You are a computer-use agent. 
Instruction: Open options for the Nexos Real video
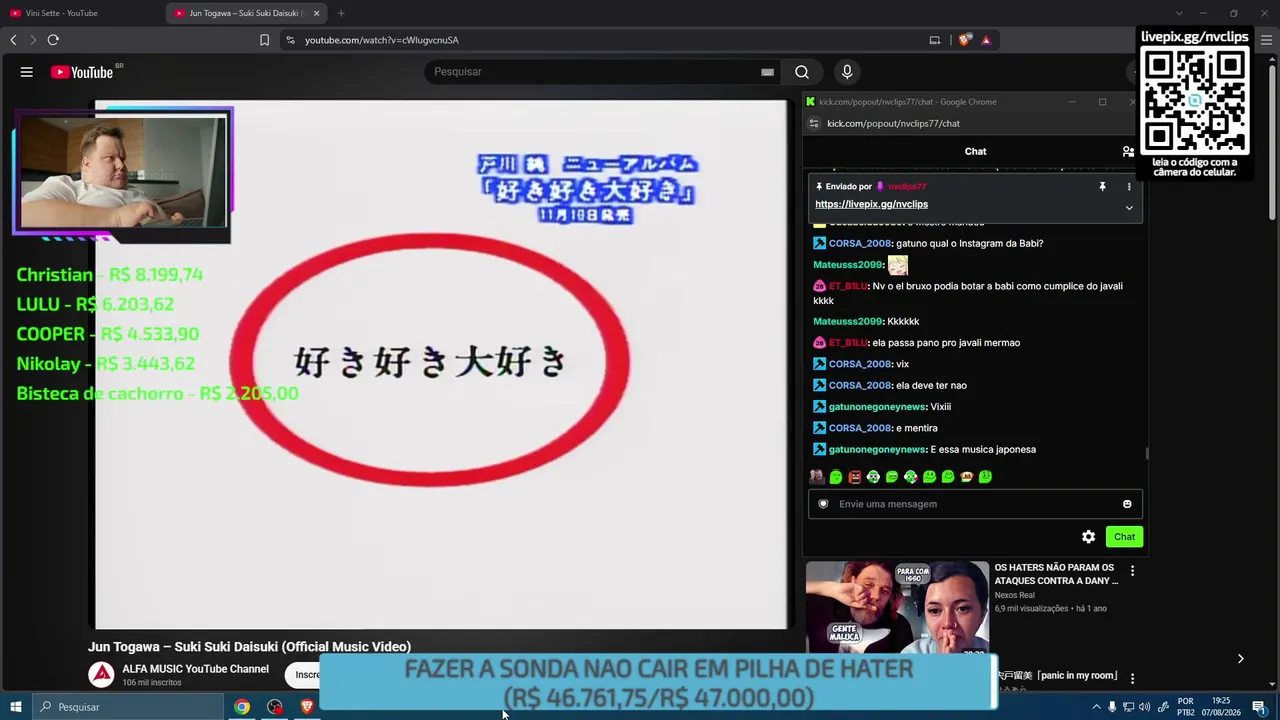(1132, 571)
